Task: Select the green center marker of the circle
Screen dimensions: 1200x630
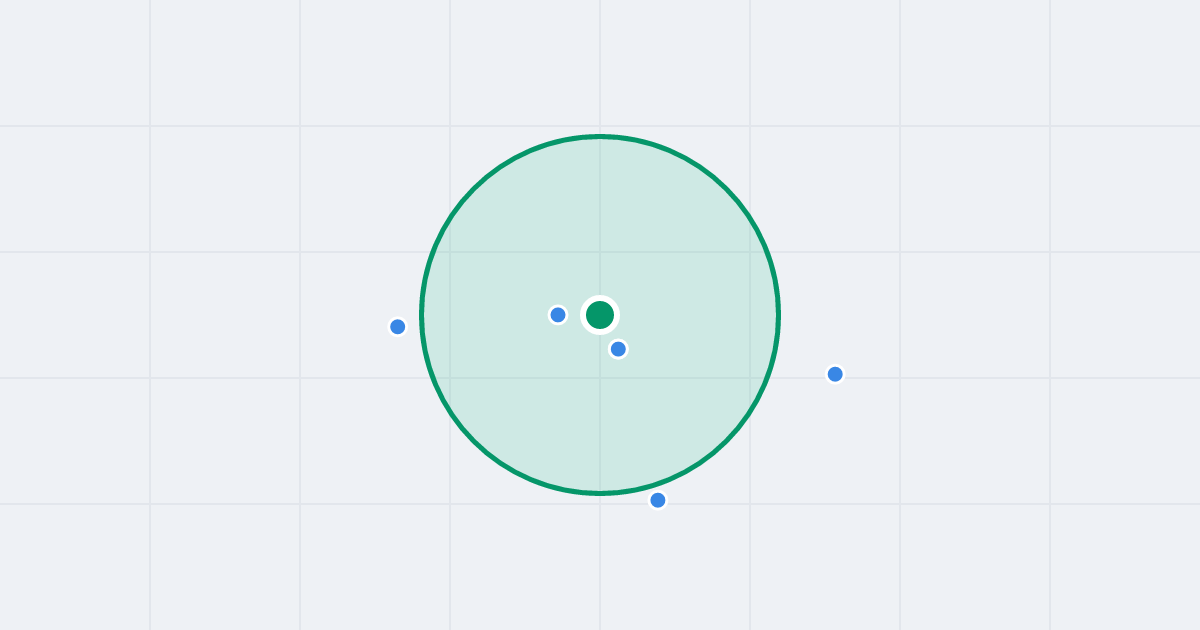Action: point(600,315)
